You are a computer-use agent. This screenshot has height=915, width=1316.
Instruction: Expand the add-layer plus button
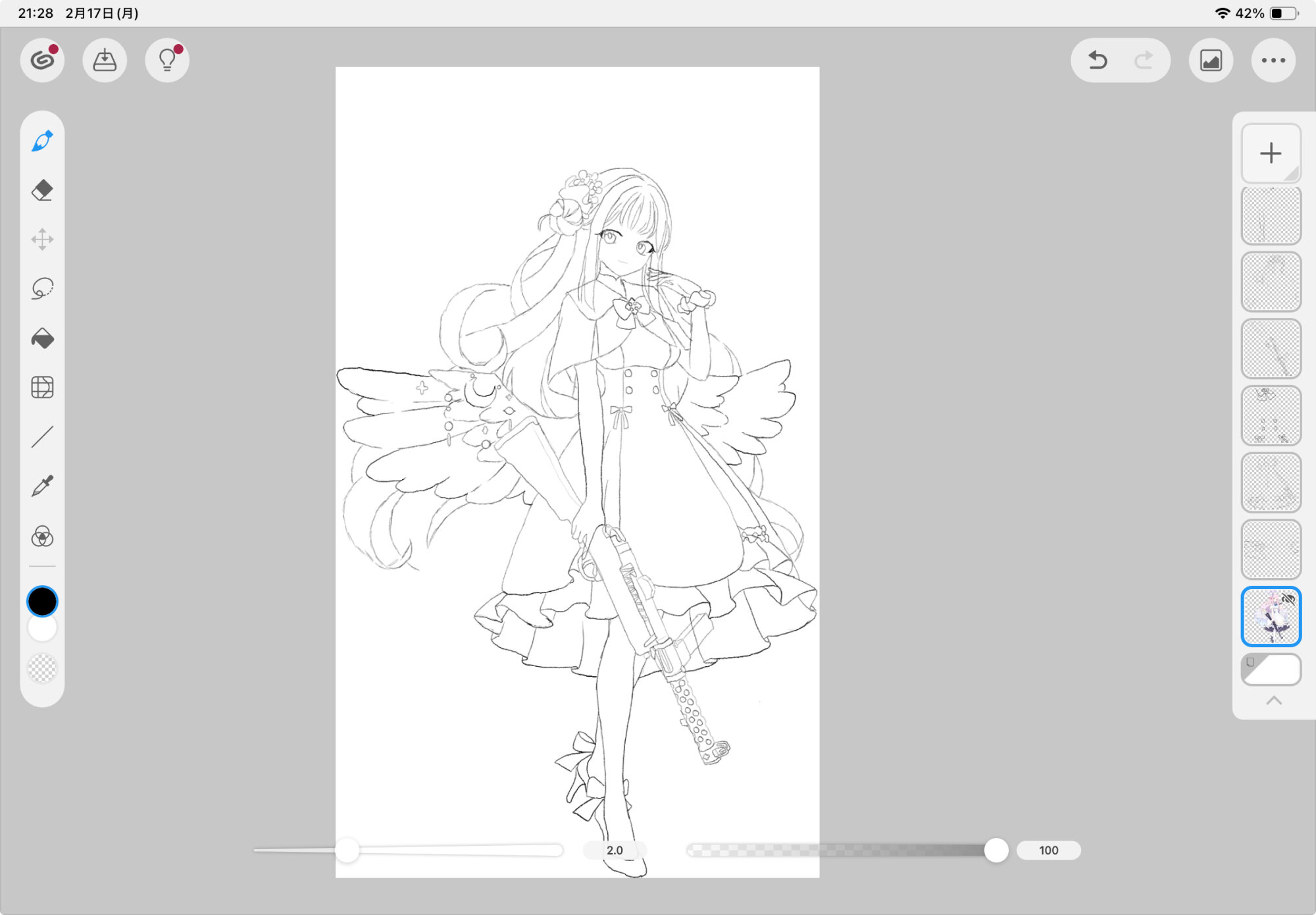coord(1271,153)
